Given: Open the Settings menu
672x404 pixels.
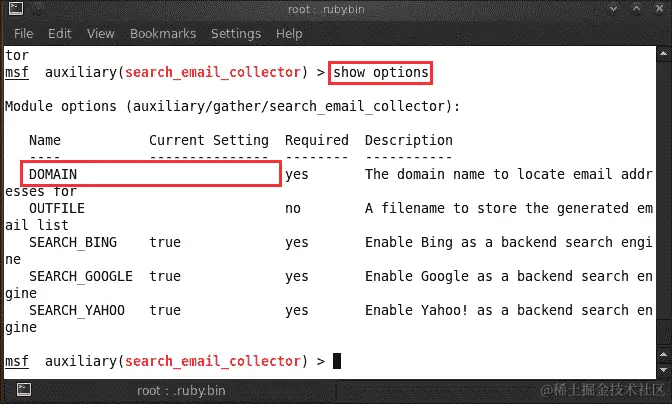Looking at the screenshot, I should (236, 34).
